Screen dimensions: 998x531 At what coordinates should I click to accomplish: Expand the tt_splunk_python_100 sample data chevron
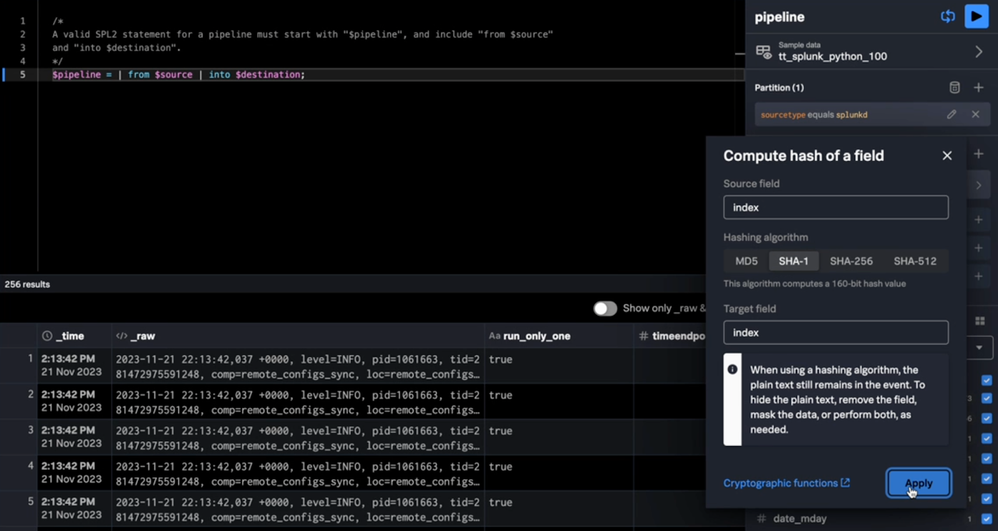pos(978,51)
